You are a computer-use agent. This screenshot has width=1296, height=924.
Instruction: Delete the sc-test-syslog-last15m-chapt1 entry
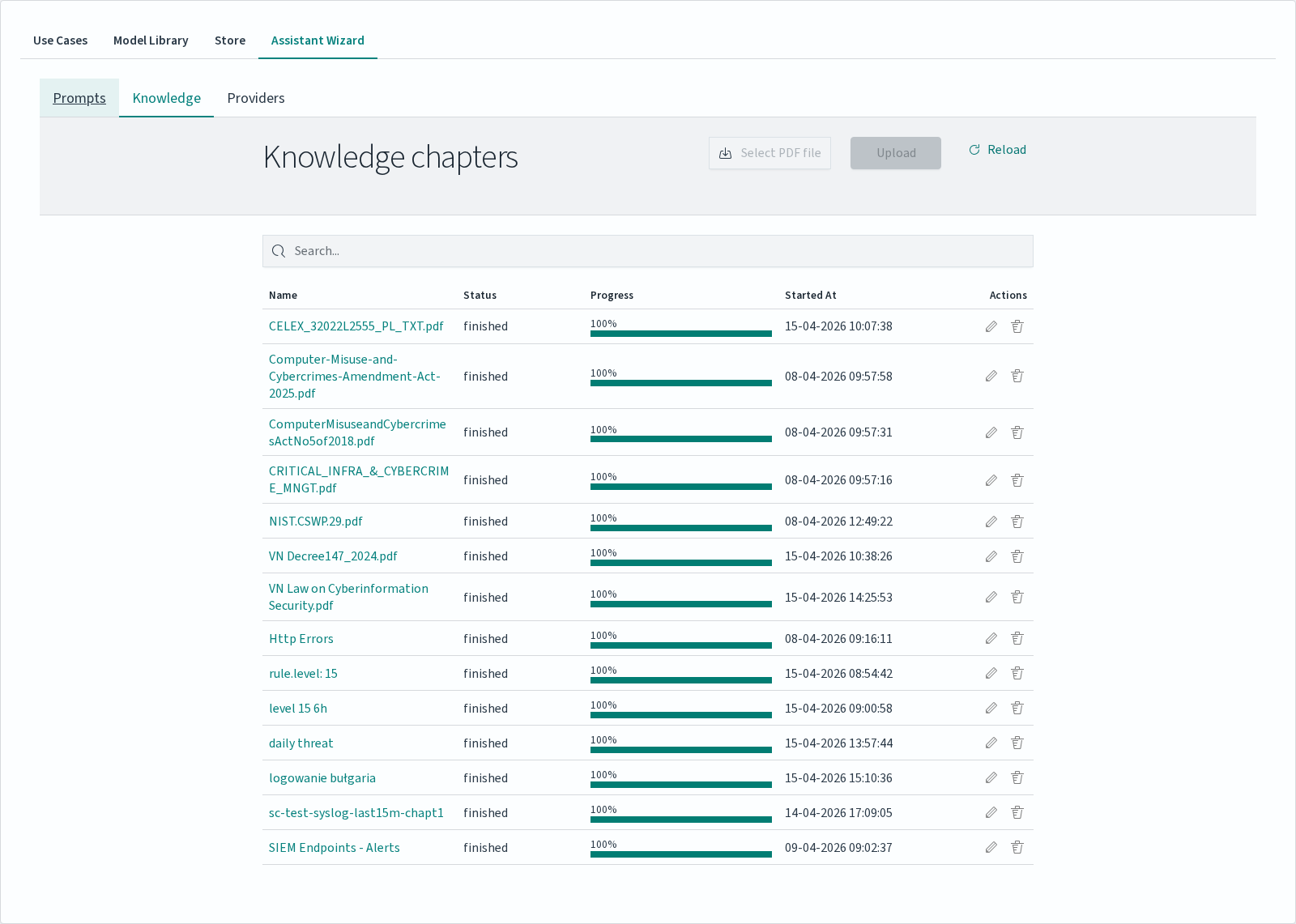pos(1017,812)
